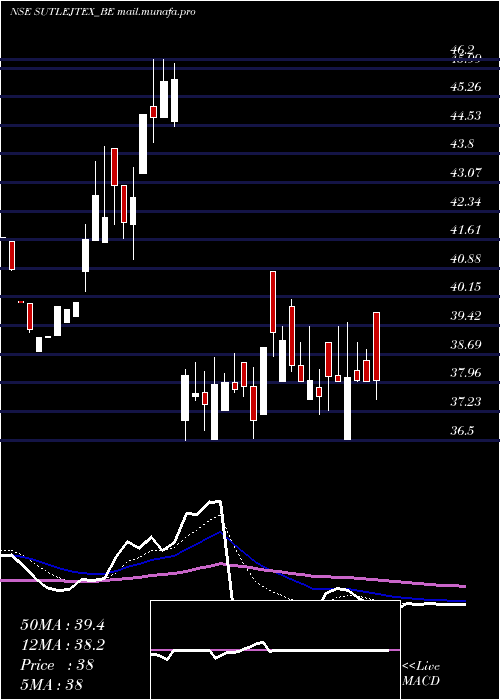Click the NSE SUTLEJTEX_BE chart title

pyautogui.click(x=102, y=12)
